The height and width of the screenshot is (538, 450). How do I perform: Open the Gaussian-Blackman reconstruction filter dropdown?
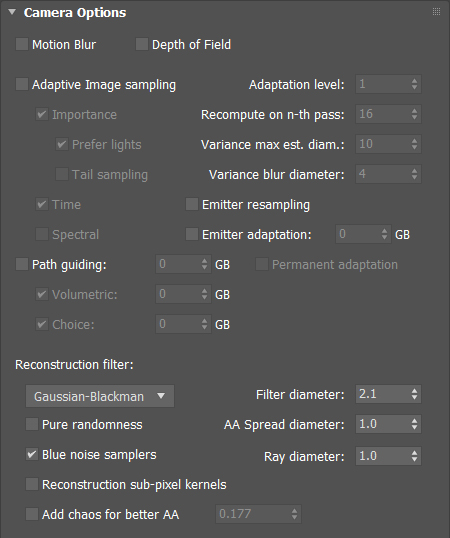[100, 396]
